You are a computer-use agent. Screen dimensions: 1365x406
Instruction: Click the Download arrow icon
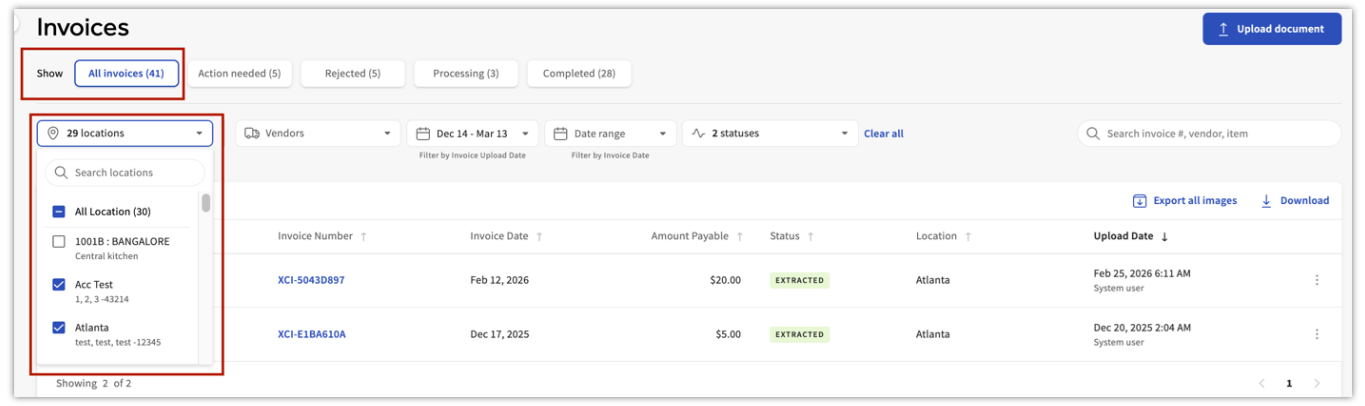(x=1266, y=201)
